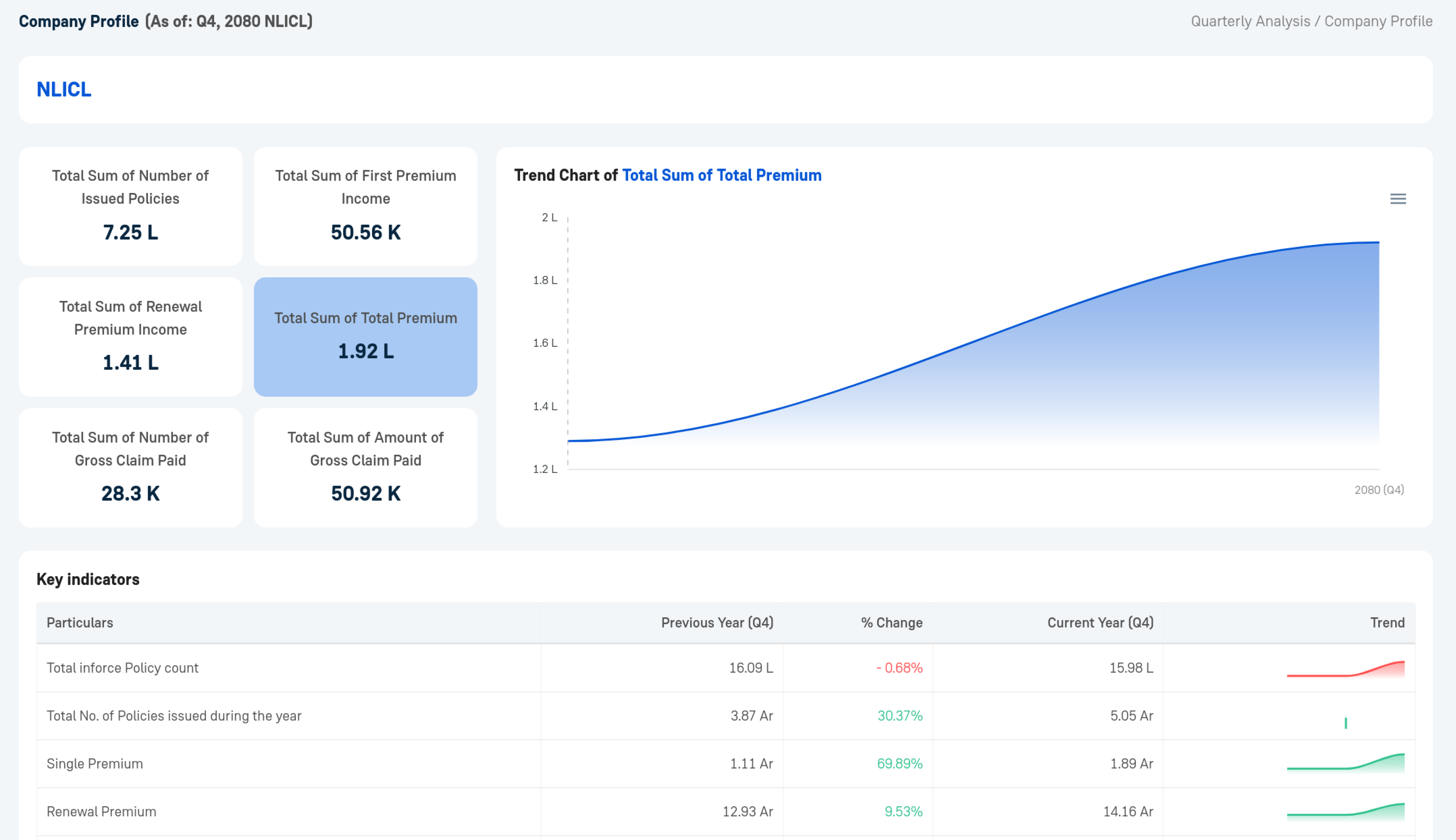Select Total Sum of Renewal Premium Income card
The image size is (1456, 840).
[130, 337]
